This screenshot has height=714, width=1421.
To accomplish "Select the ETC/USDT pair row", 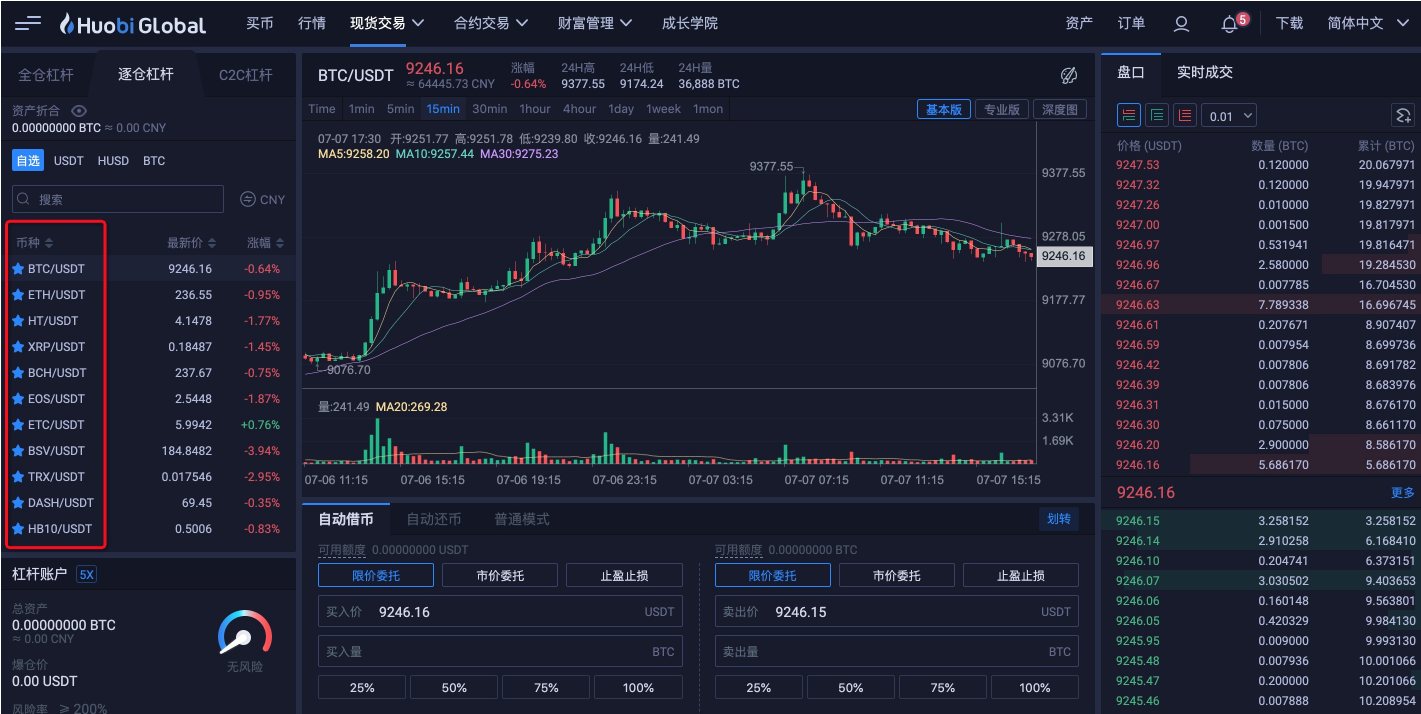I will (148, 425).
